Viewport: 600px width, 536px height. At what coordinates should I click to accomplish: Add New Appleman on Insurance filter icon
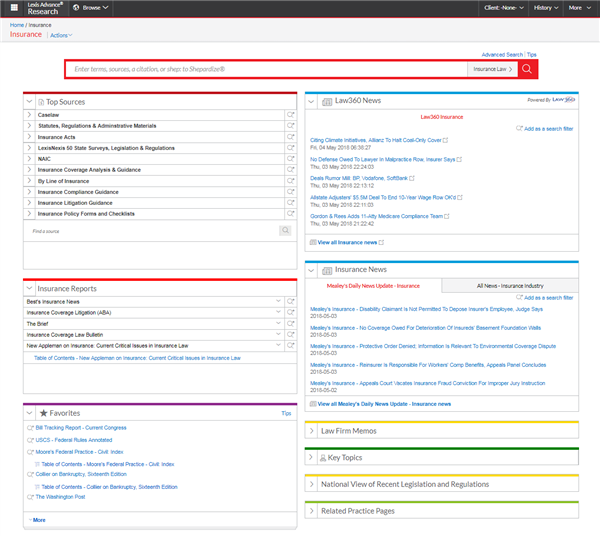pos(291,345)
